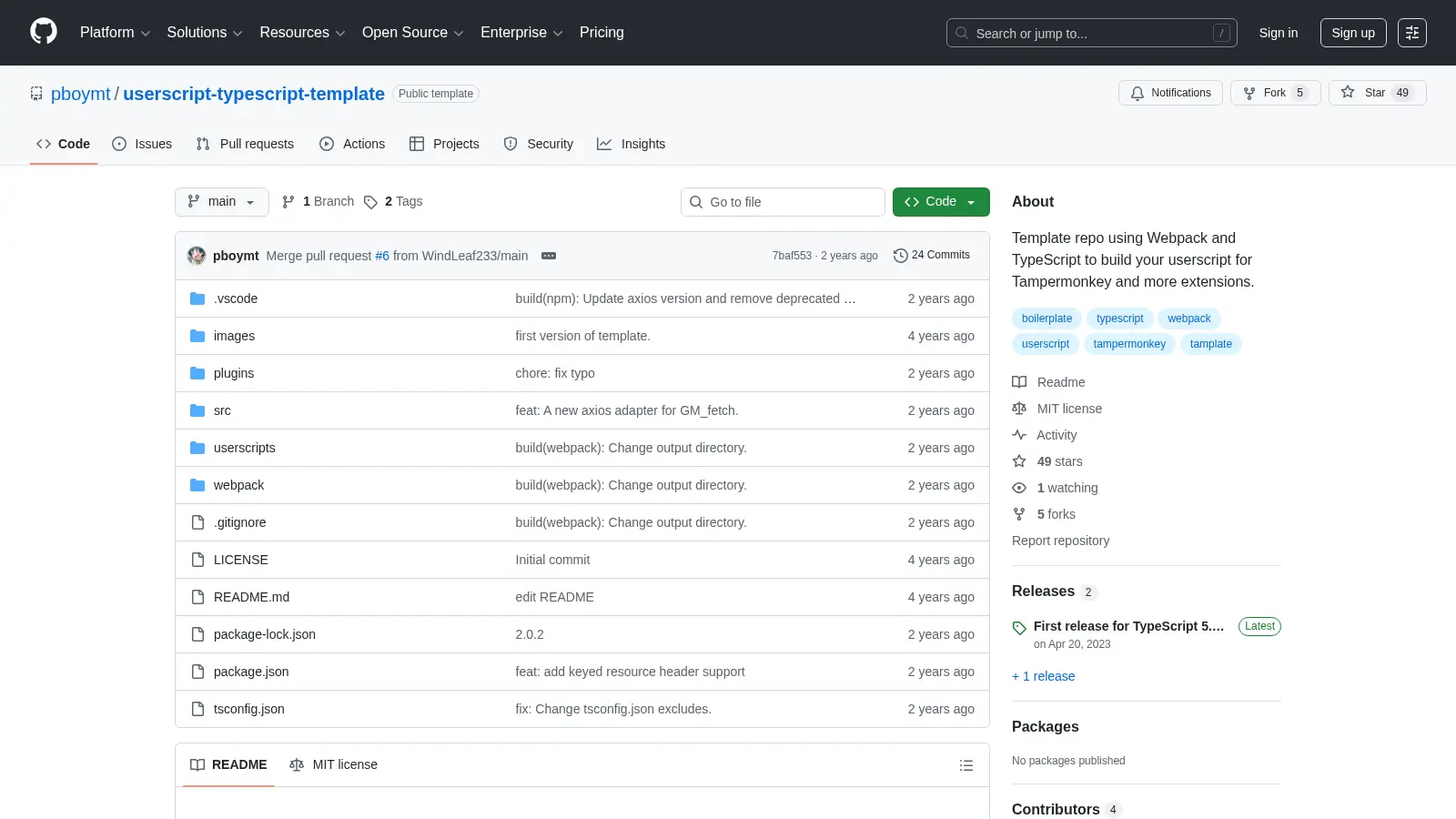Expand commit message details ellipsis
Screen dimensions: 1456x819
coord(549,256)
